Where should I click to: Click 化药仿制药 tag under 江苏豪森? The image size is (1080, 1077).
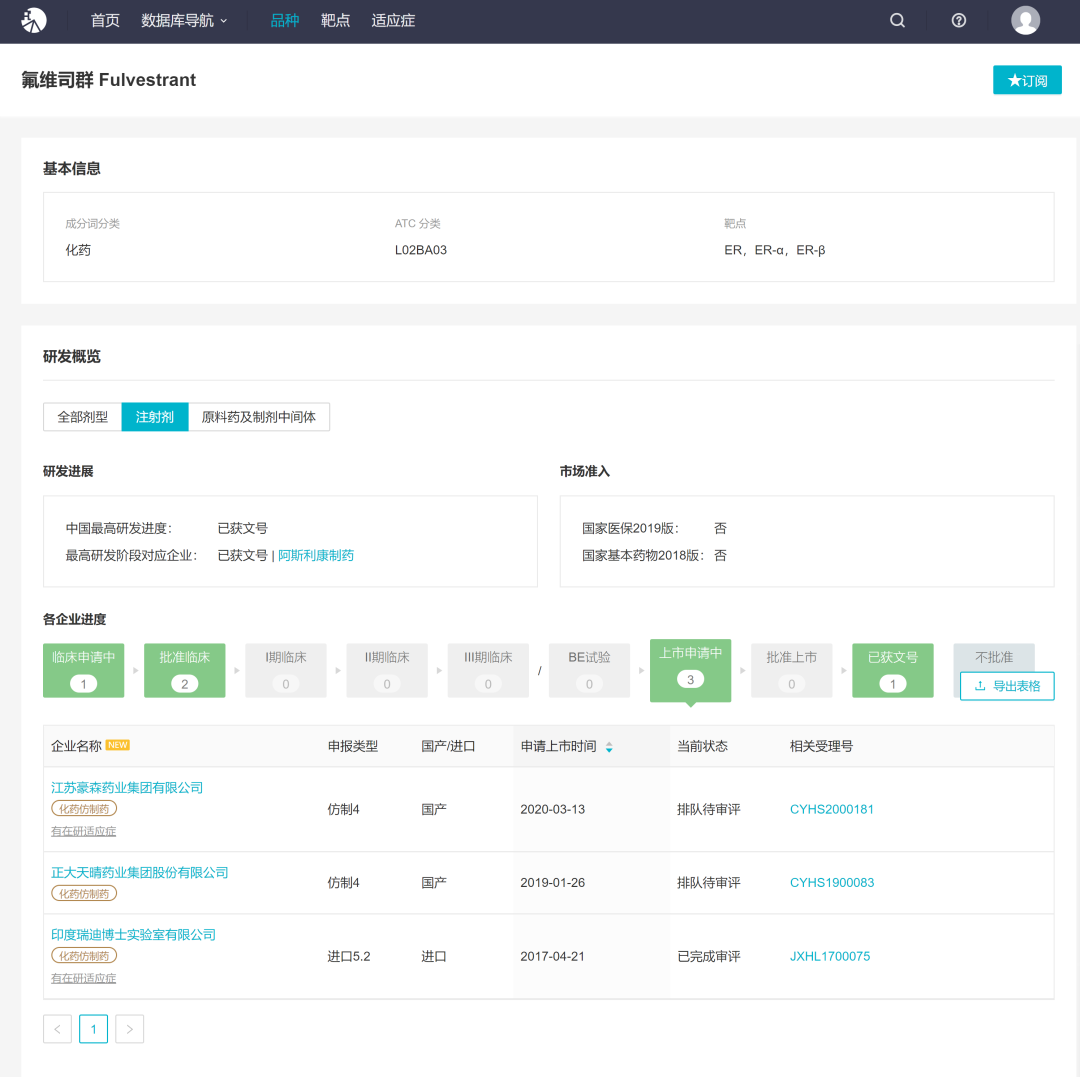click(84, 808)
